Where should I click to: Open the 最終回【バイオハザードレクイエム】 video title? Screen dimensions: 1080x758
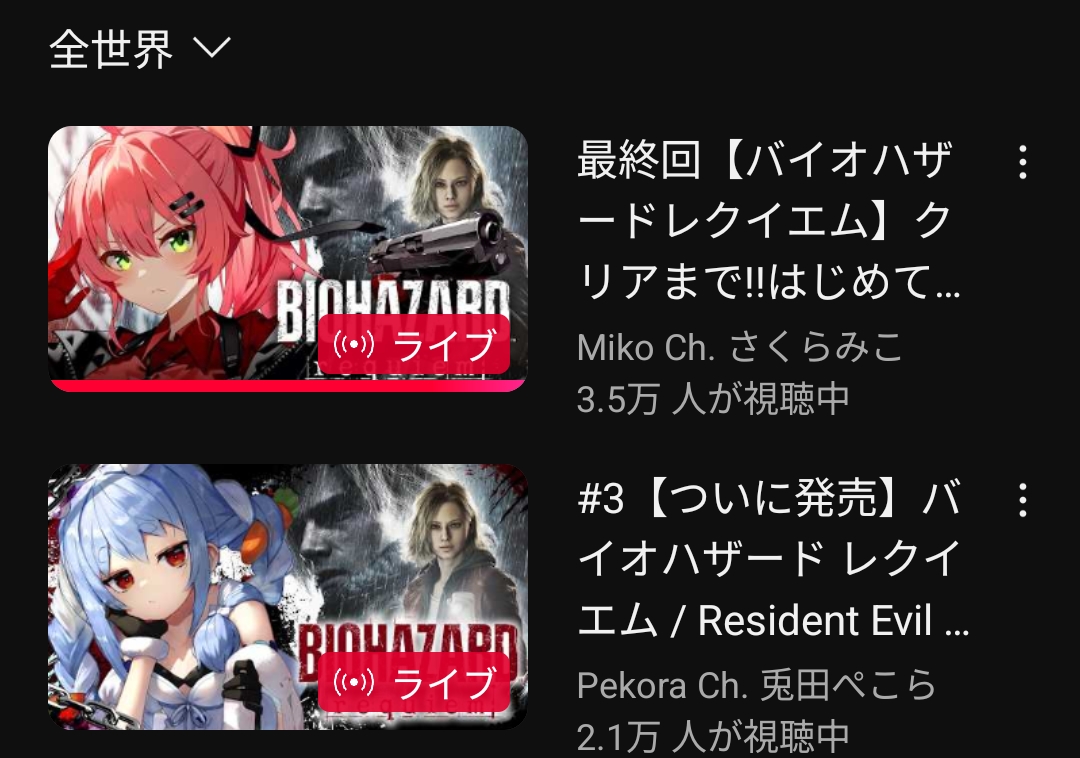click(768, 220)
